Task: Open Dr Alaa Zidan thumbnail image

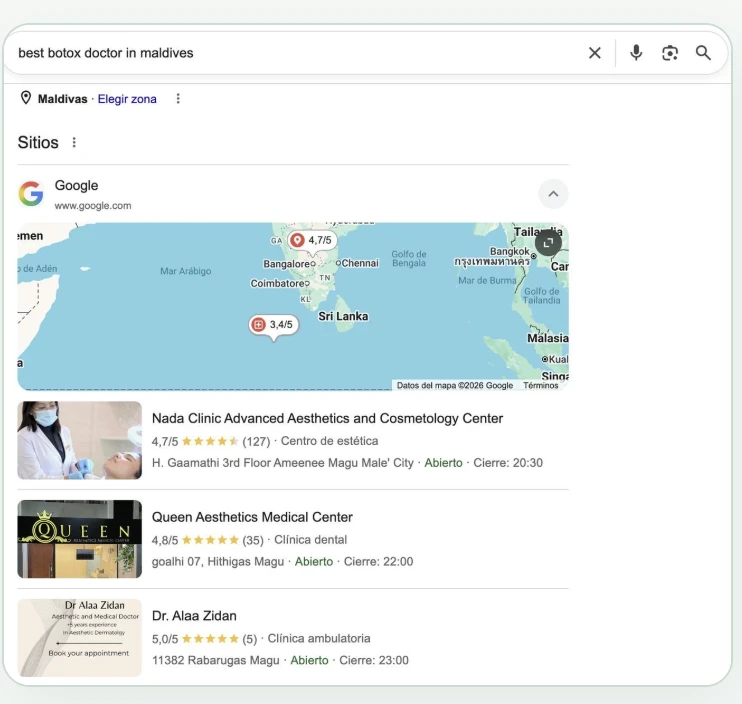Action: (80, 638)
